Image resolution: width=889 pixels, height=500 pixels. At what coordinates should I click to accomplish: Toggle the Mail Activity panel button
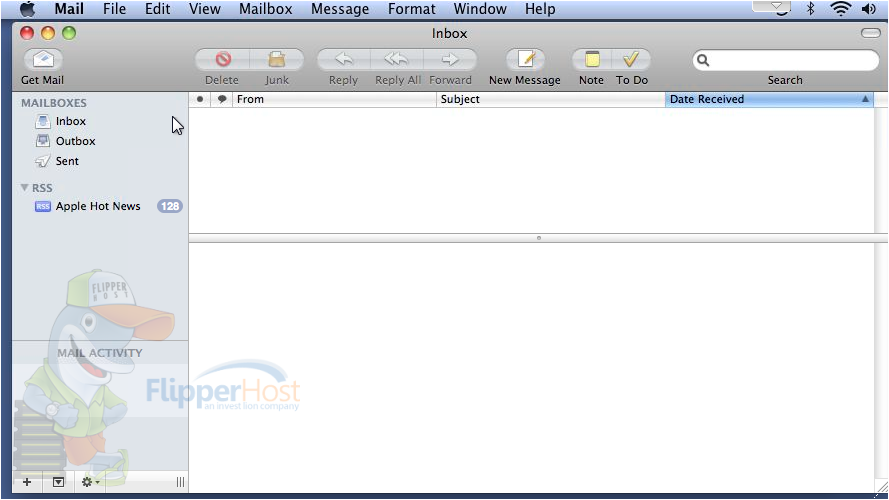coord(58,482)
